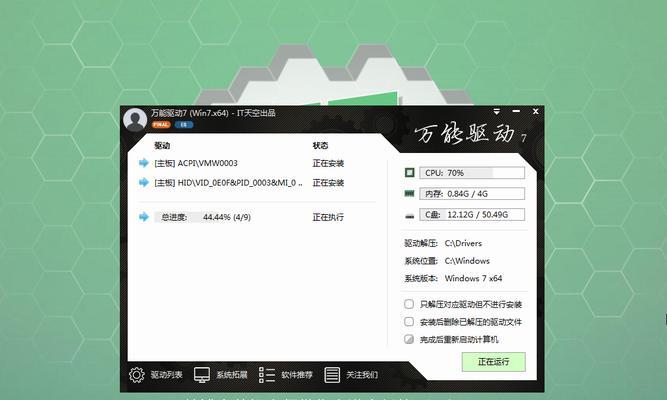Image resolution: width=667 pixels, height=400 pixels.
Task: Open the title bar dropdown menu arrow
Action: point(496,111)
